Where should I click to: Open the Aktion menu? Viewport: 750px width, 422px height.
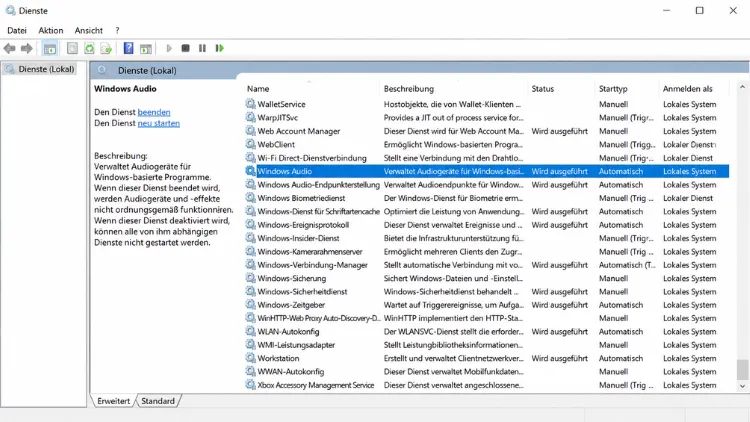pos(51,30)
